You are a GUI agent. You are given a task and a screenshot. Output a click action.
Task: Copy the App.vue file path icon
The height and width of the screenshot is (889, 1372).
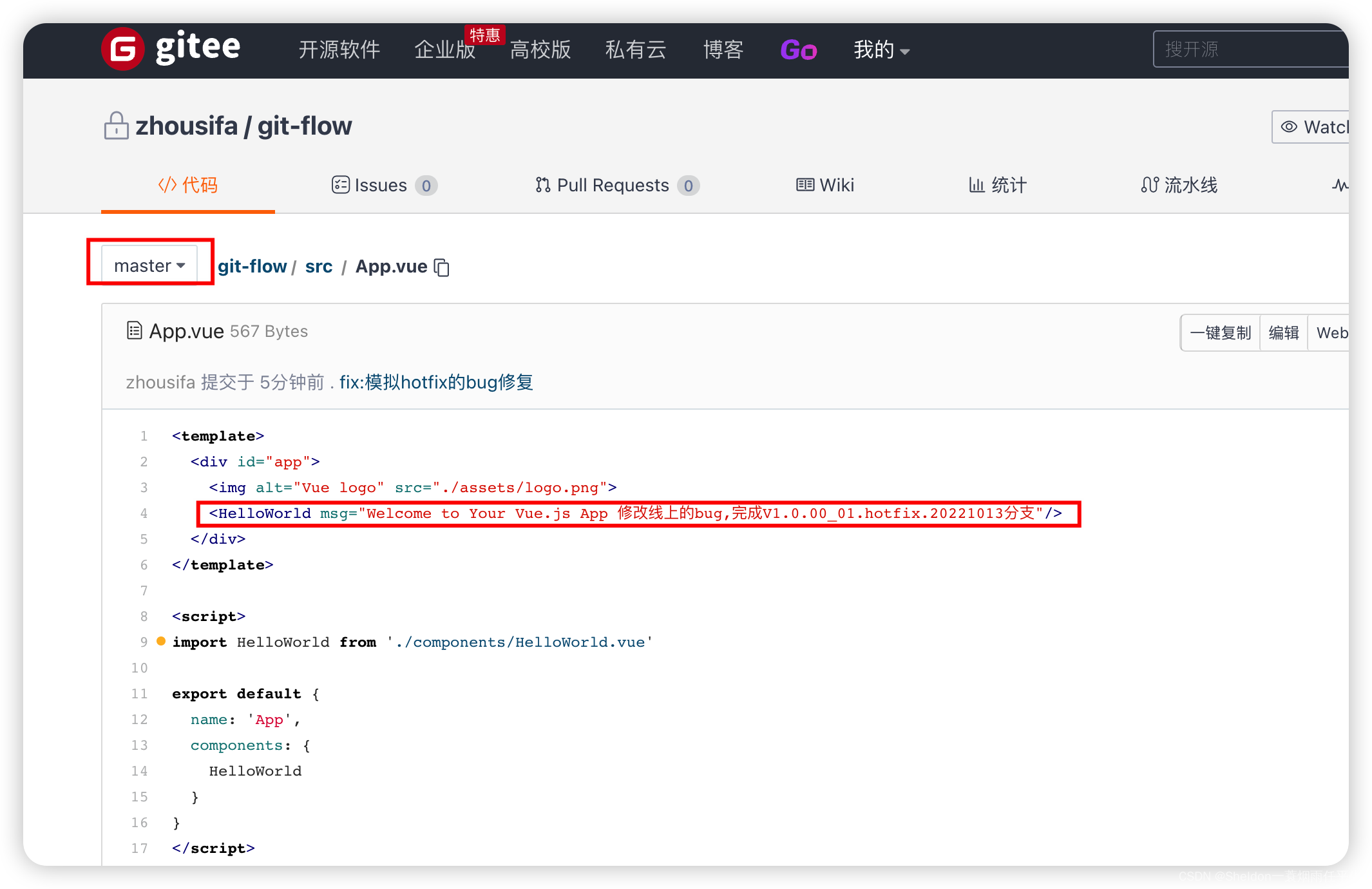(442, 267)
